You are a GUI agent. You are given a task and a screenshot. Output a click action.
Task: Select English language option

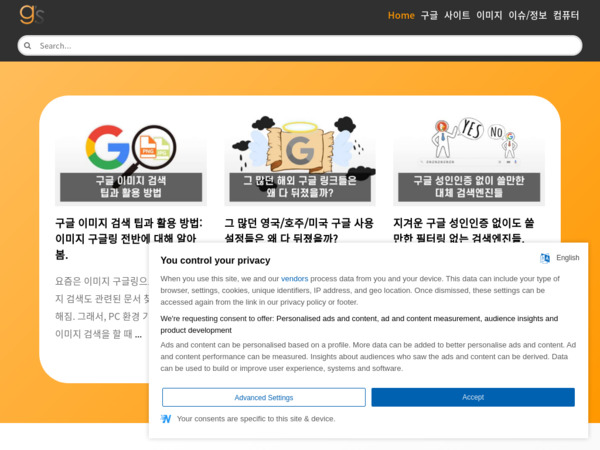567,258
